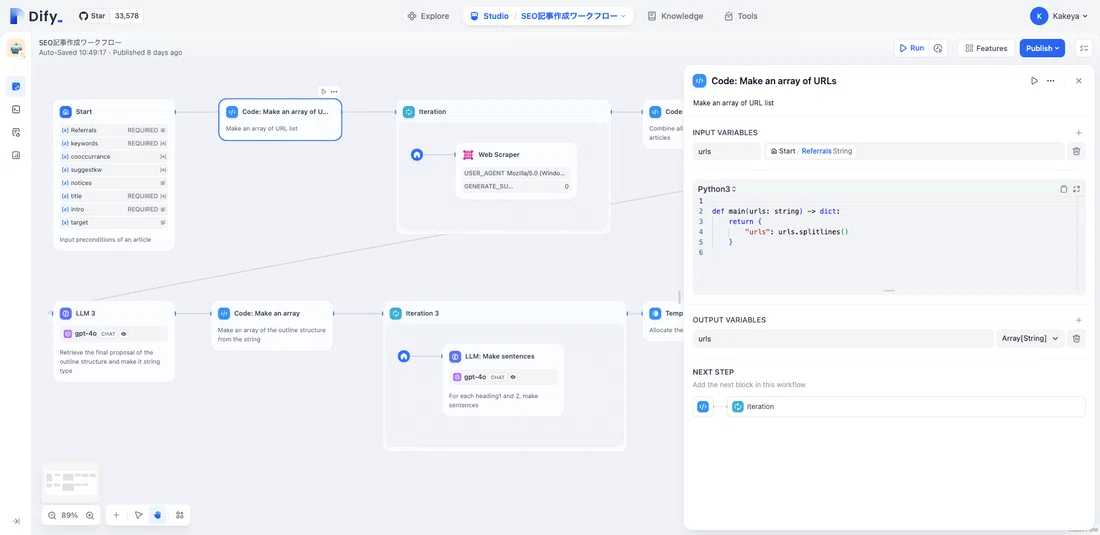Open the Python3 language selector
The image size is (1100, 535).
[x=716, y=189]
